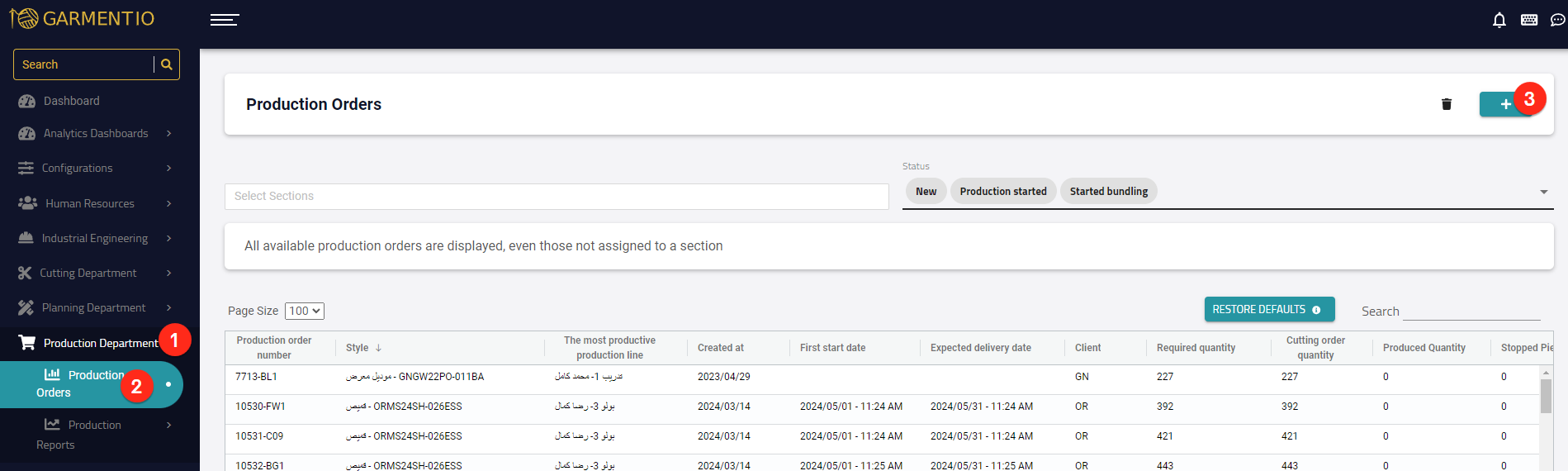This screenshot has width=1568, height=471.
Task: Sort by The most productive production line header
Action: (609, 348)
